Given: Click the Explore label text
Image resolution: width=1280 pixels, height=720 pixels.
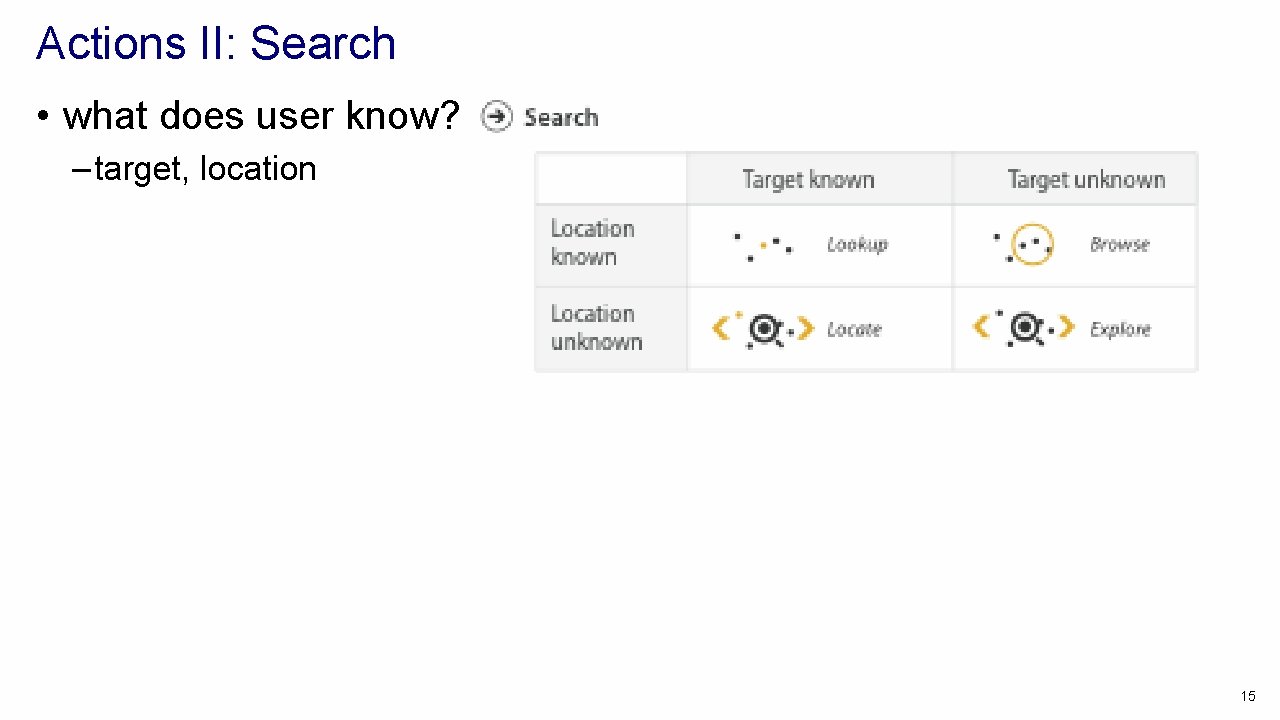Looking at the screenshot, I should 1120,330.
